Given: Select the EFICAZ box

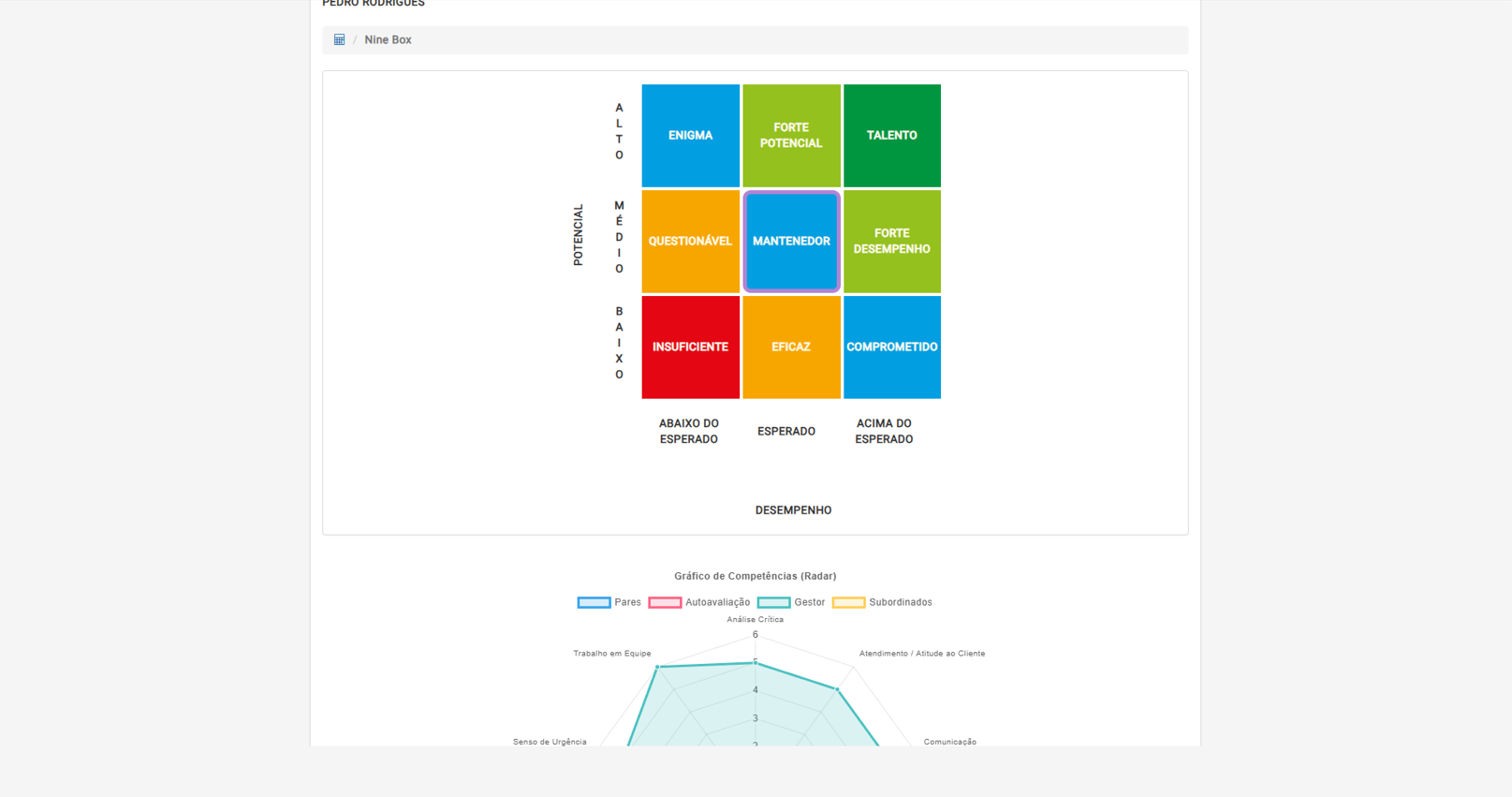Looking at the screenshot, I should coord(791,347).
